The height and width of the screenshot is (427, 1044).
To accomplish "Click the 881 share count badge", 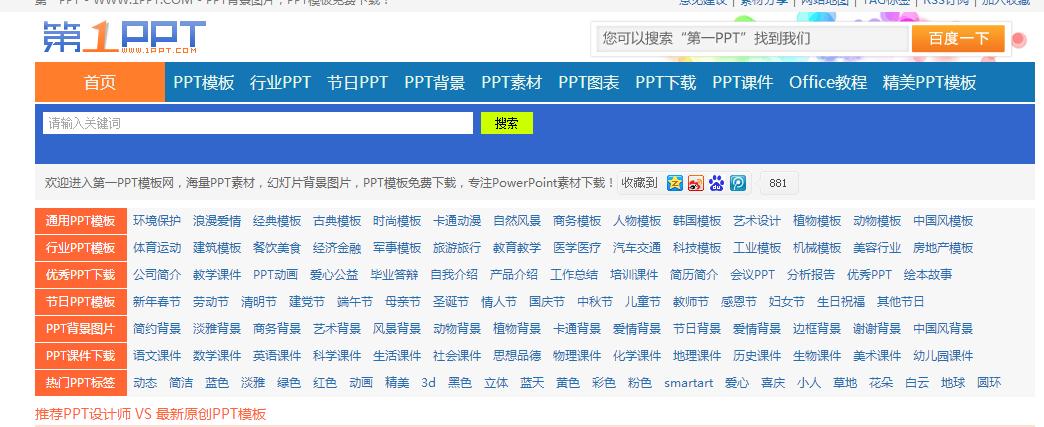I will click(778, 183).
